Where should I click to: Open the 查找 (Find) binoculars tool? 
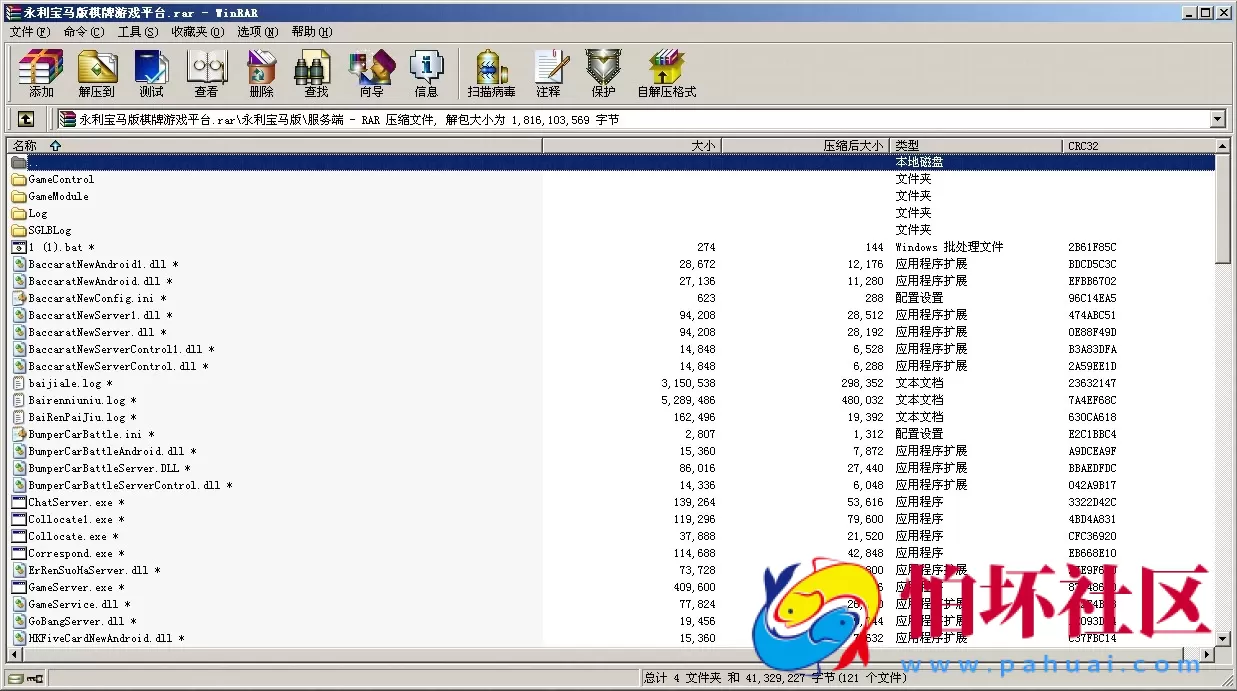tap(316, 74)
